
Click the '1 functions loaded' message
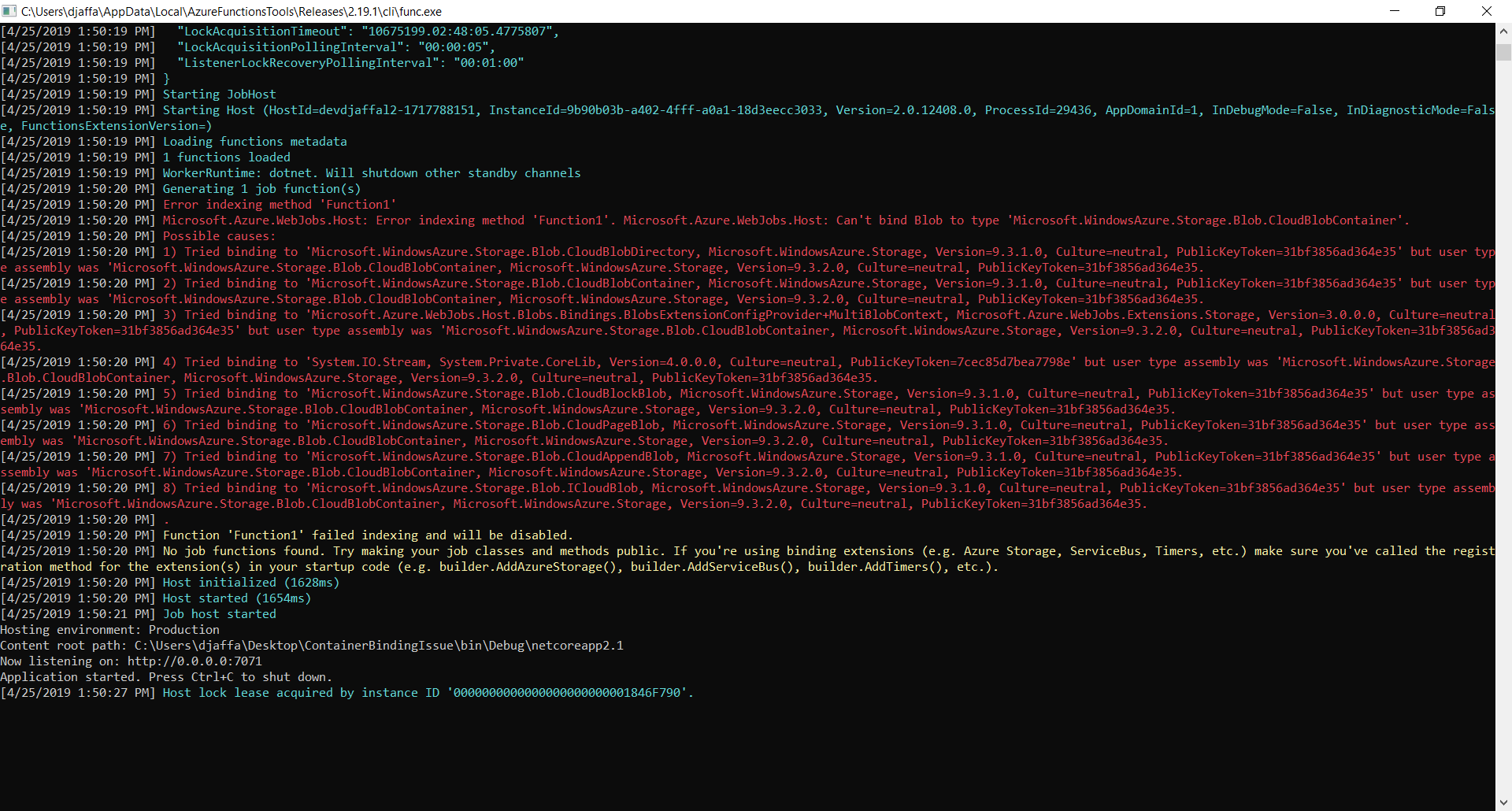(225, 157)
